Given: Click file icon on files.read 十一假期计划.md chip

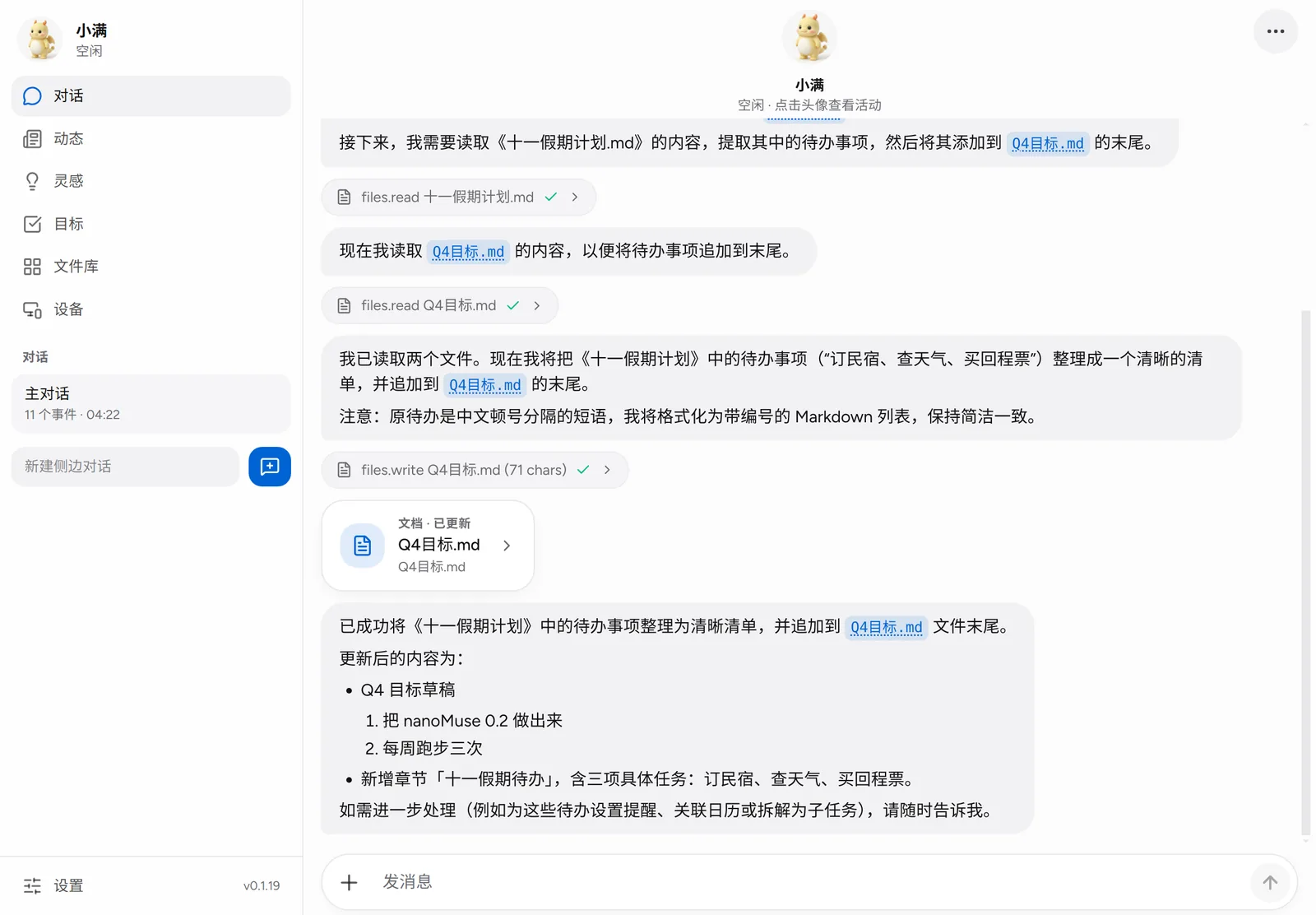Looking at the screenshot, I should (345, 197).
